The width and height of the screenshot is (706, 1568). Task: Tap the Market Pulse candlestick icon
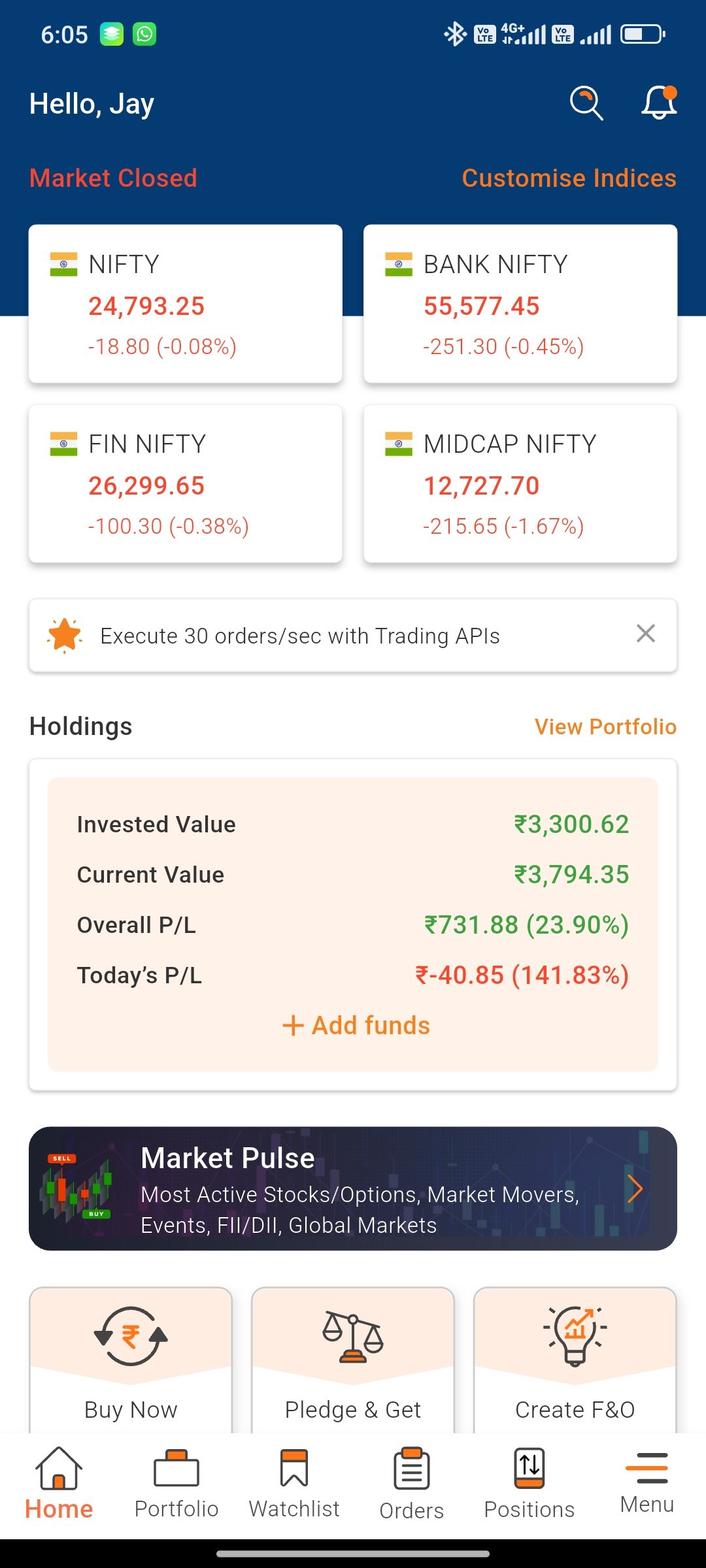tap(76, 1188)
